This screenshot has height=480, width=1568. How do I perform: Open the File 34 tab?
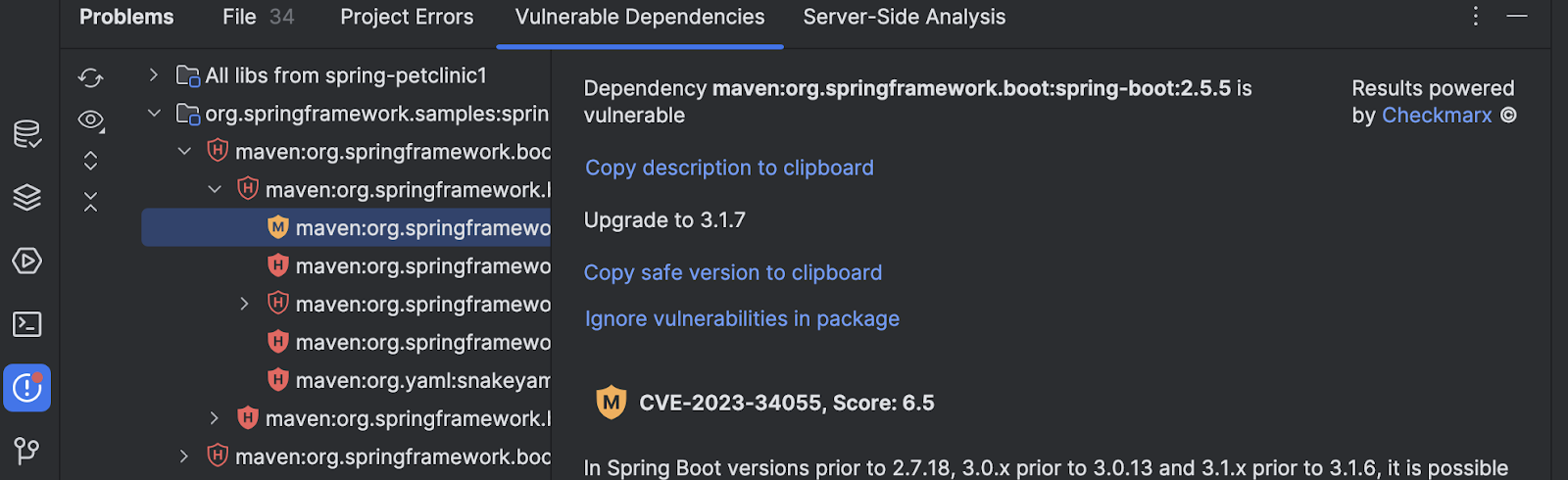click(x=258, y=17)
